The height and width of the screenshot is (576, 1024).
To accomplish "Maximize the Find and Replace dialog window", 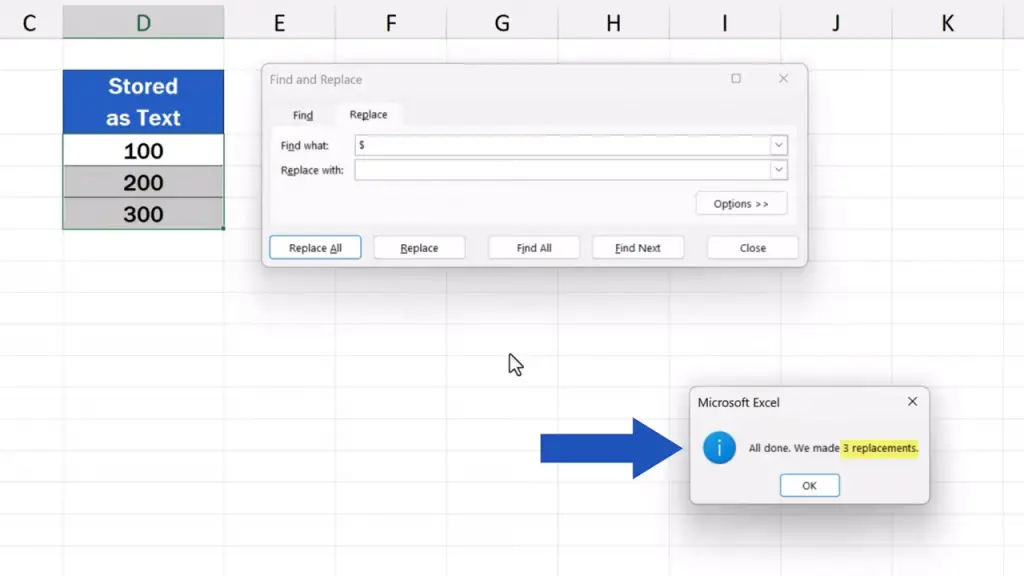I will click(x=736, y=79).
